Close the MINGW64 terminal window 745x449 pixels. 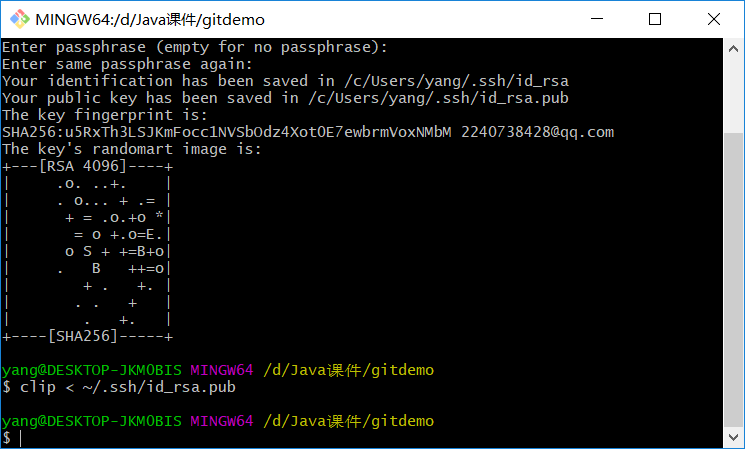click(x=713, y=19)
